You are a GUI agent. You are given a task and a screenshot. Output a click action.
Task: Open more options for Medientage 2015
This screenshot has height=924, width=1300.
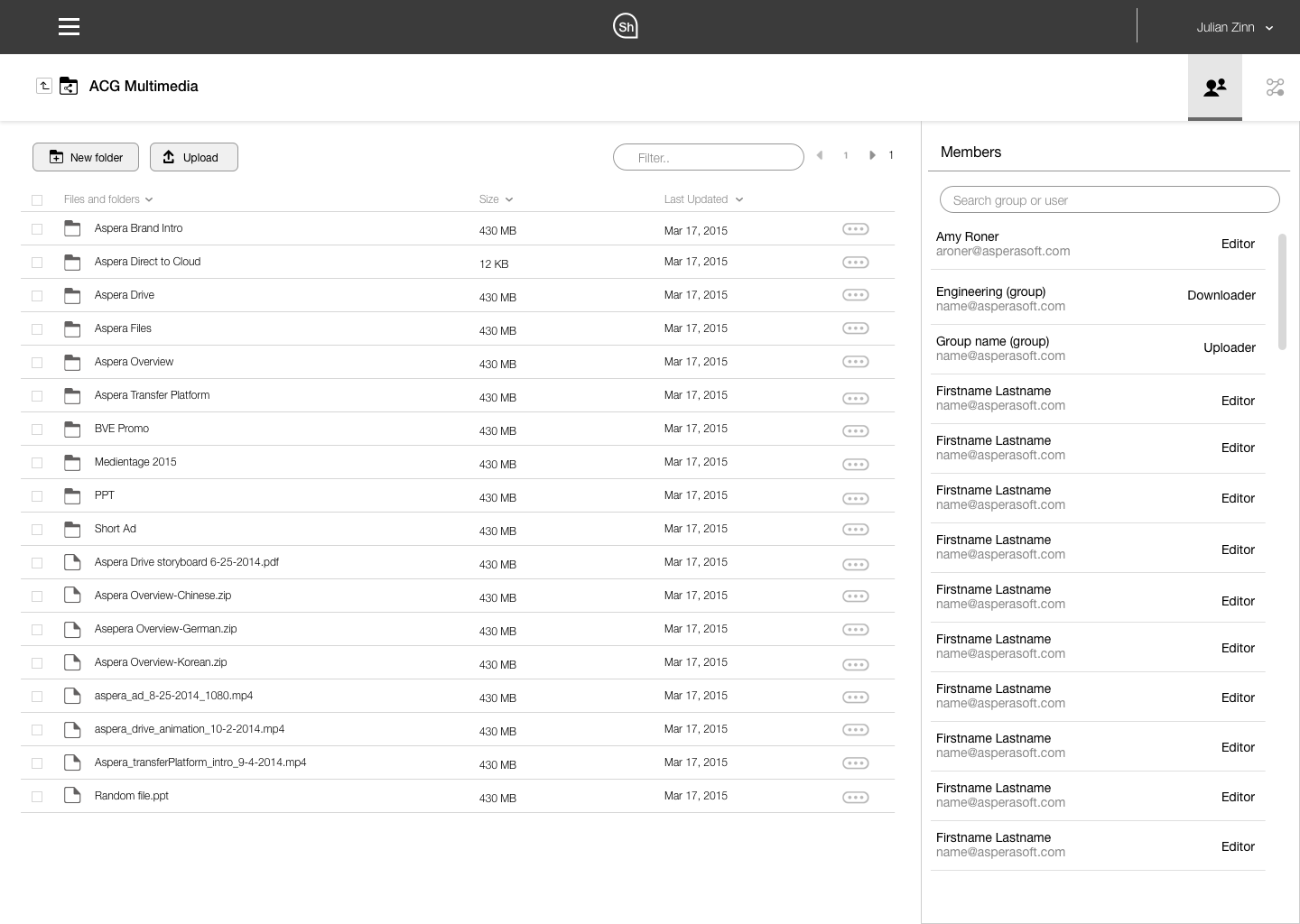coord(855,465)
